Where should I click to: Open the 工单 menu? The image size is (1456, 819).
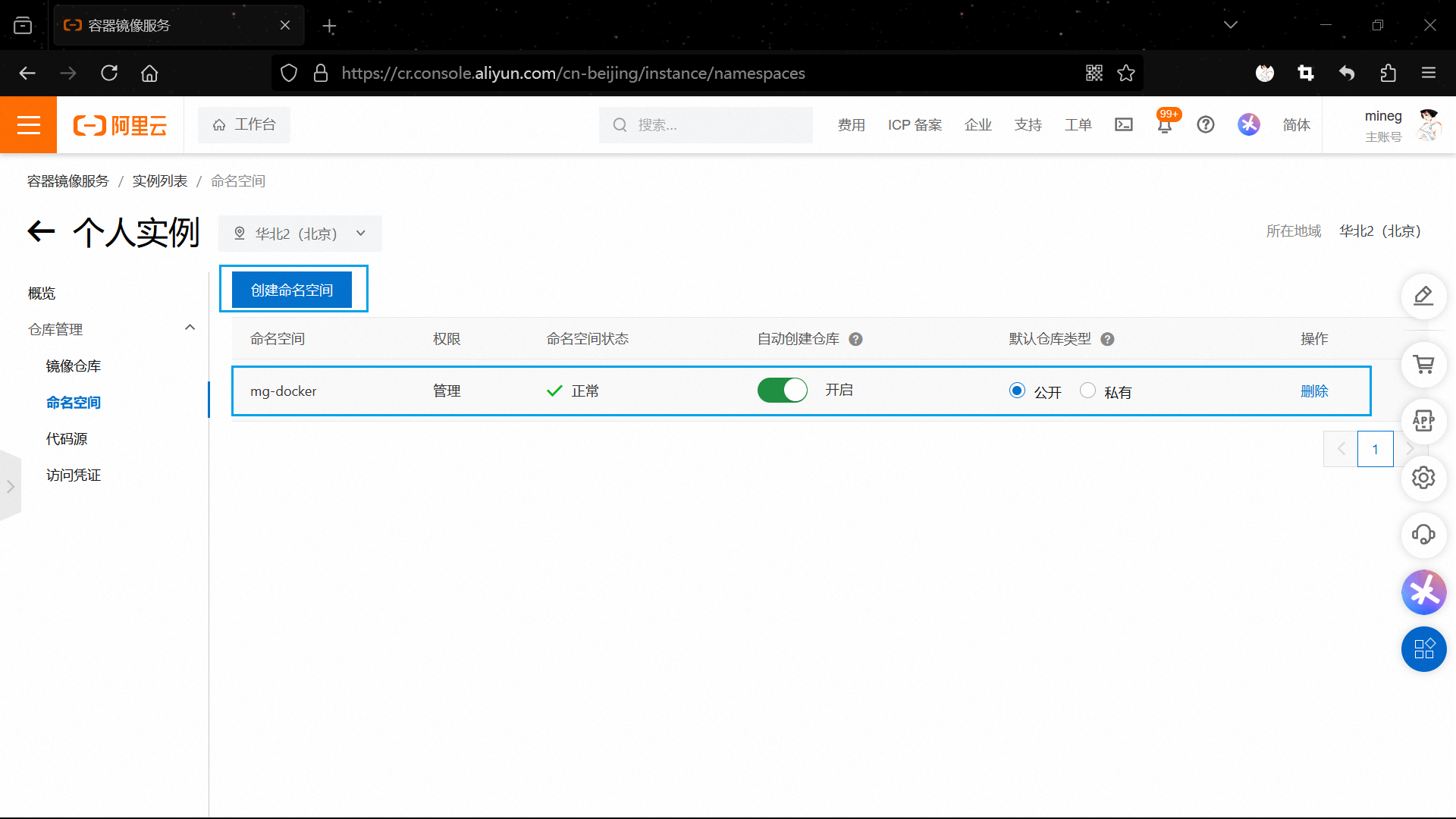point(1078,125)
